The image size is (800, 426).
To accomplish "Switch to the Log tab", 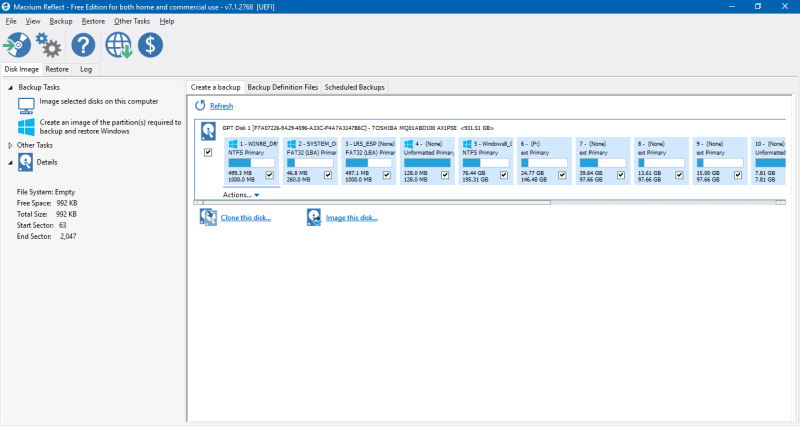I will [x=86, y=69].
